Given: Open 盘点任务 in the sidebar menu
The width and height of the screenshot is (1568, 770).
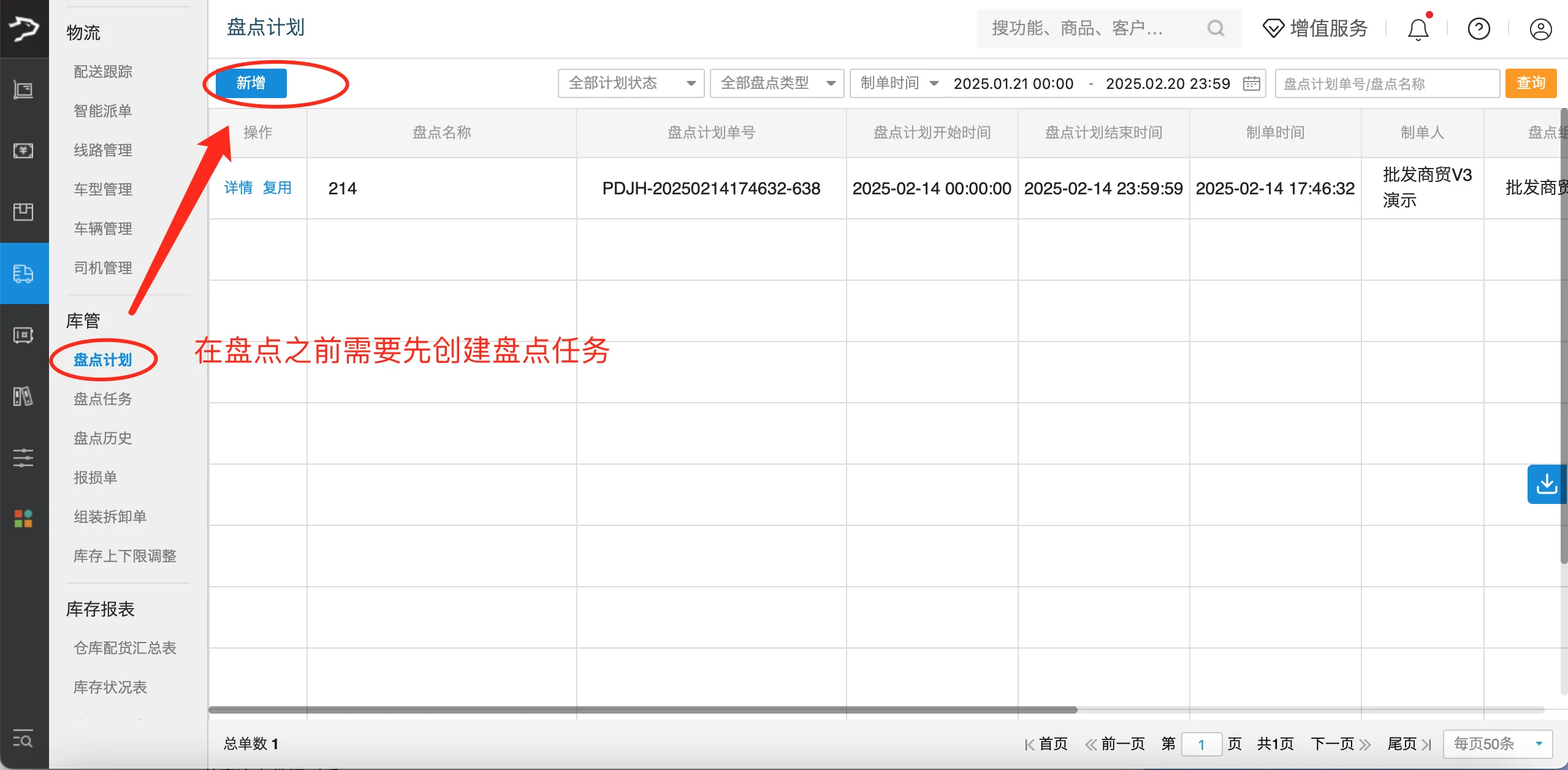Looking at the screenshot, I should [x=103, y=399].
